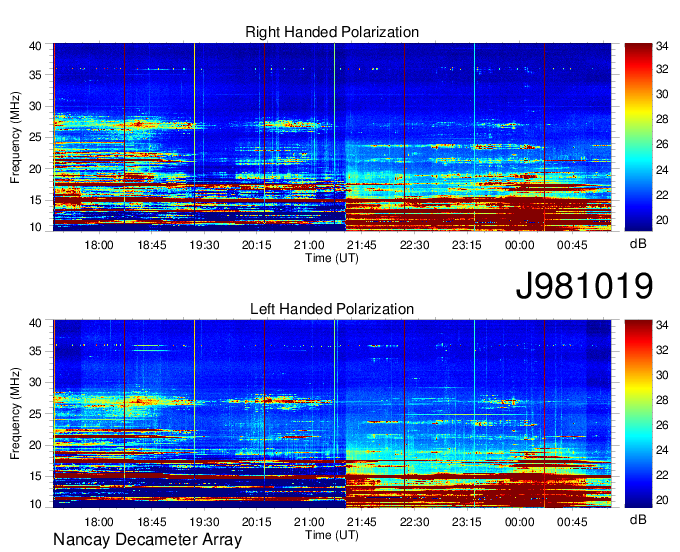Click inside the Right Handed Polarization spectrogram
This screenshot has height=552, width=680.
(x=332, y=137)
